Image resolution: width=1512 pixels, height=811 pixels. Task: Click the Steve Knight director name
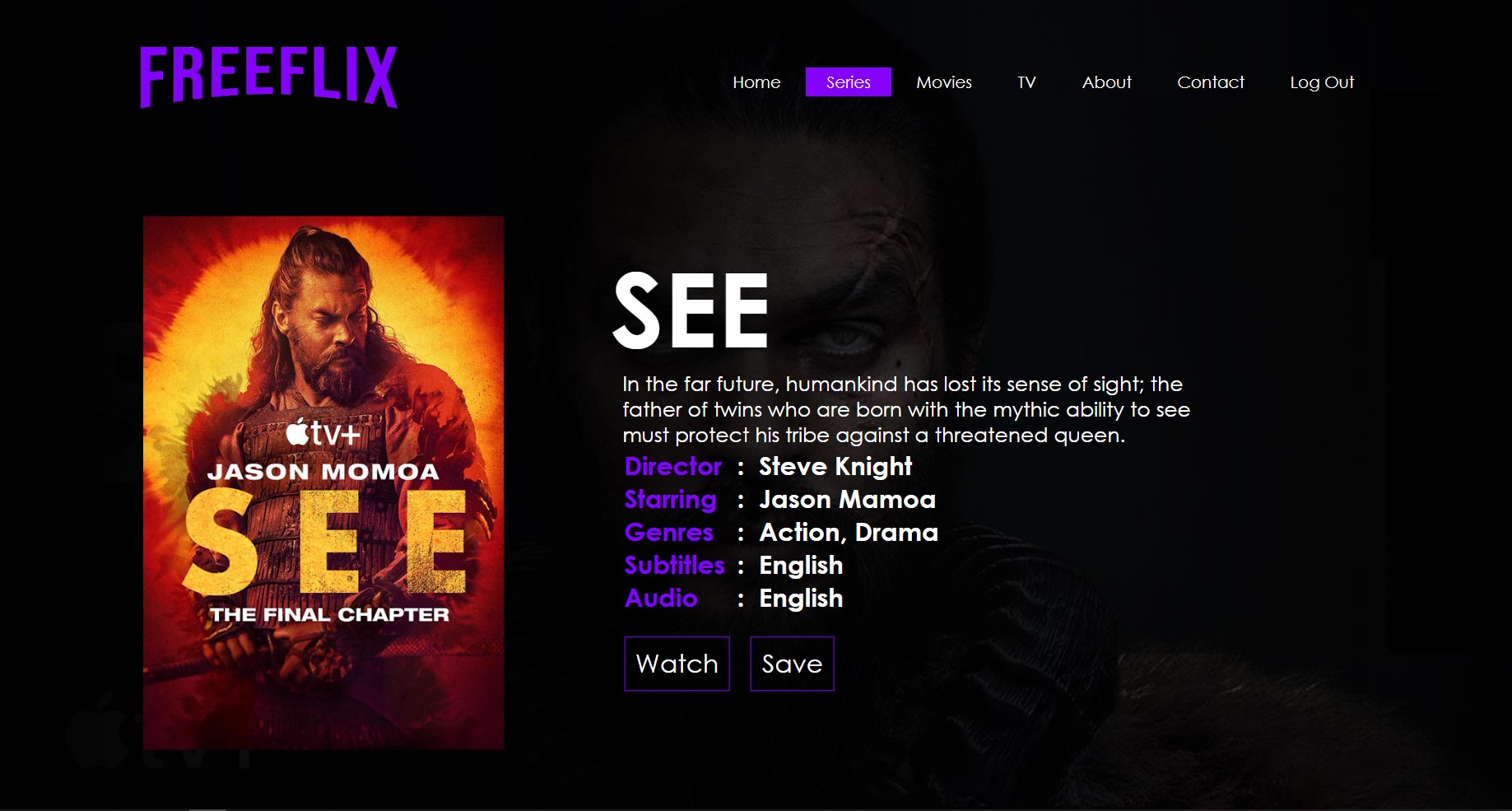pos(835,467)
